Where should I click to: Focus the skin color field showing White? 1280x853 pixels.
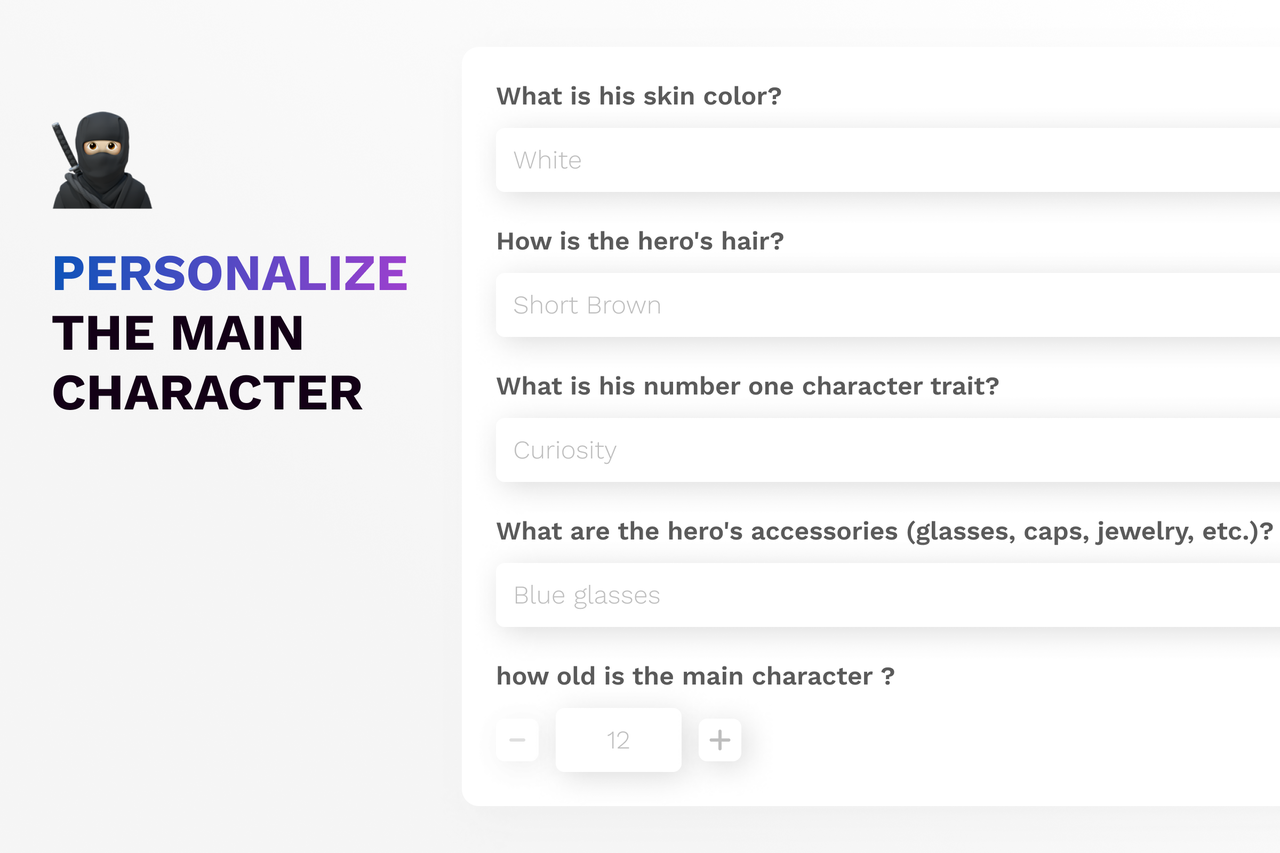[888, 160]
